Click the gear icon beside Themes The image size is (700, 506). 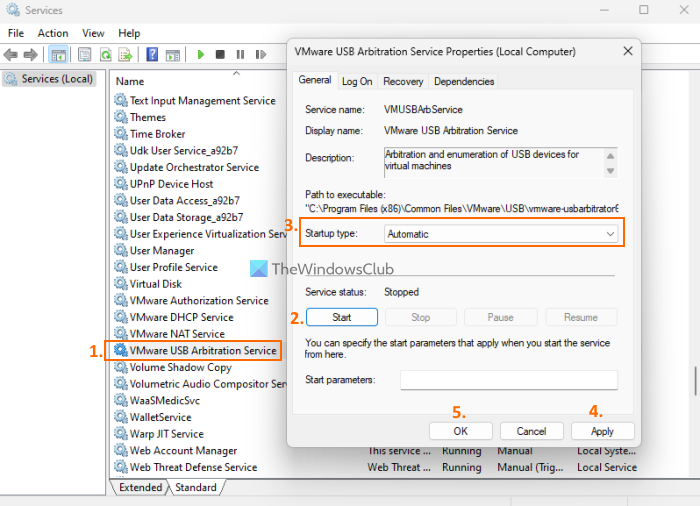pyautogui.click(x=121, y=117)
